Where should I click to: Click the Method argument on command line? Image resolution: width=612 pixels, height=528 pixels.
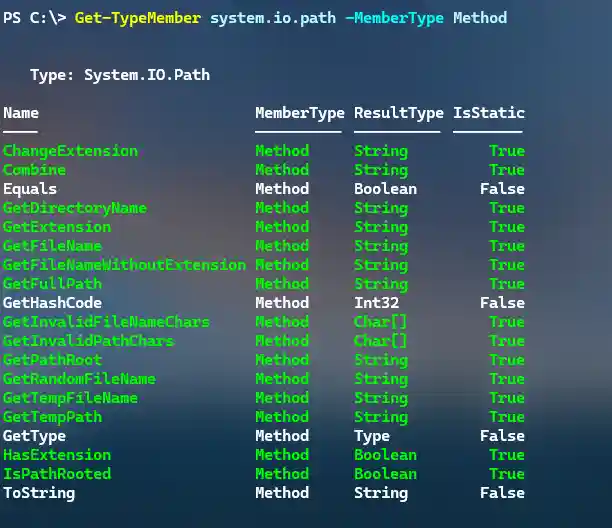pos(480,18)
